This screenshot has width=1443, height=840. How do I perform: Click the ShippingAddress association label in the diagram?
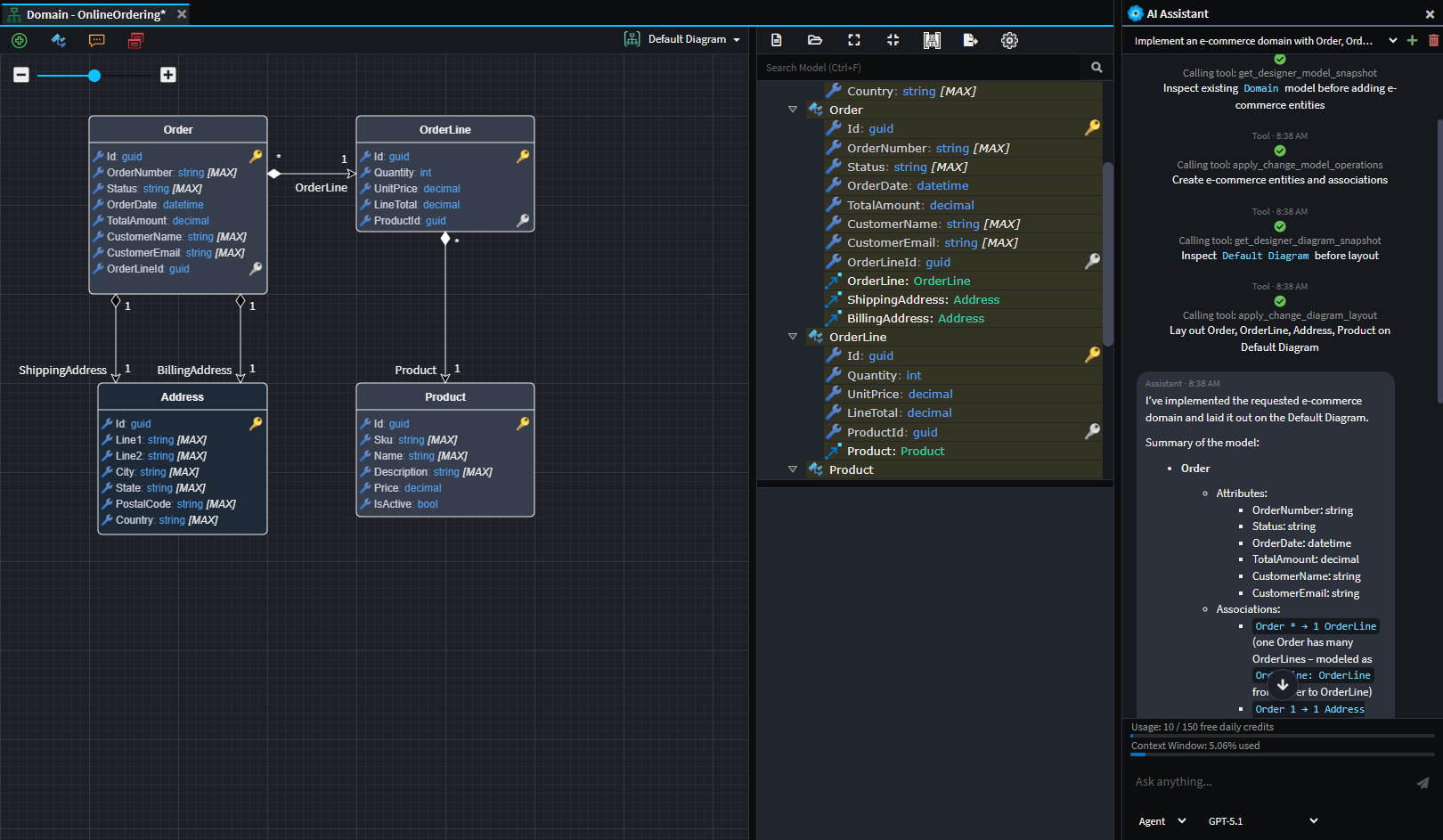[63, 371]
